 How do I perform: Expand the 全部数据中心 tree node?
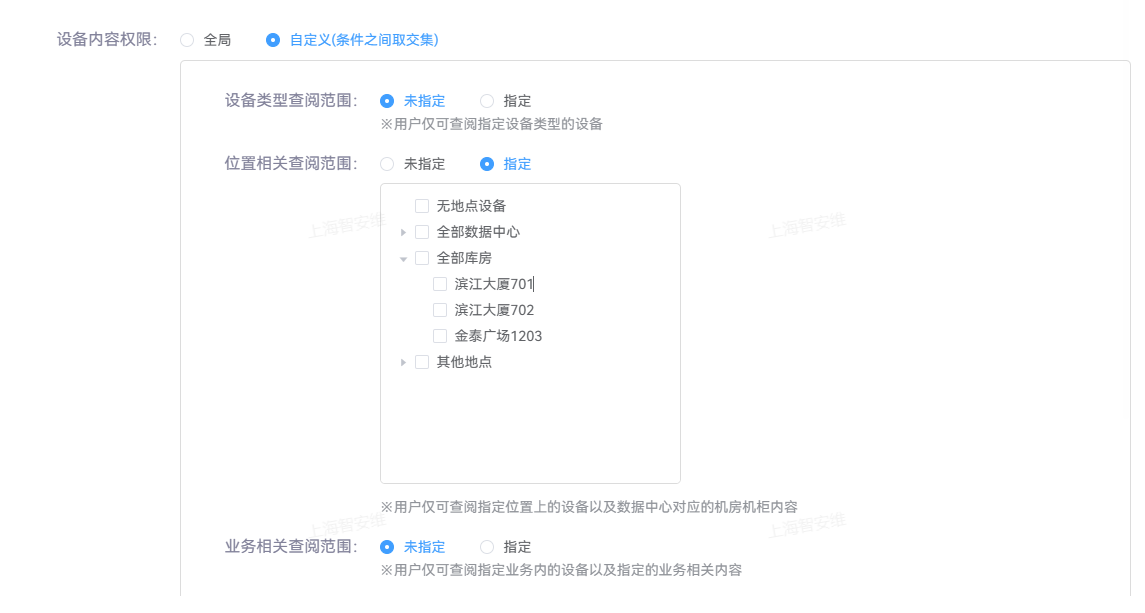click(x=403, y=232)
